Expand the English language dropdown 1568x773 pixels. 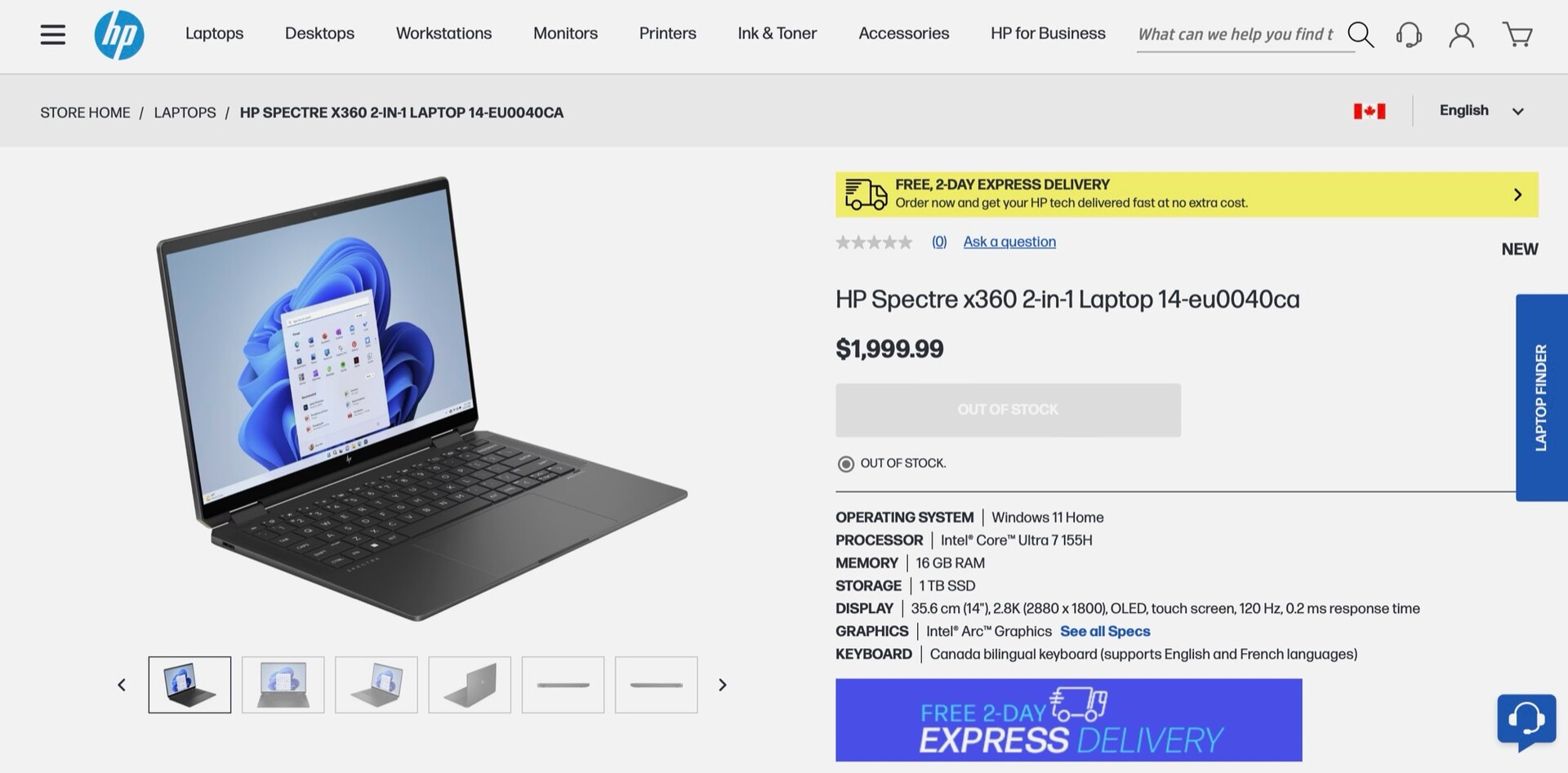tap(1481, 111)
